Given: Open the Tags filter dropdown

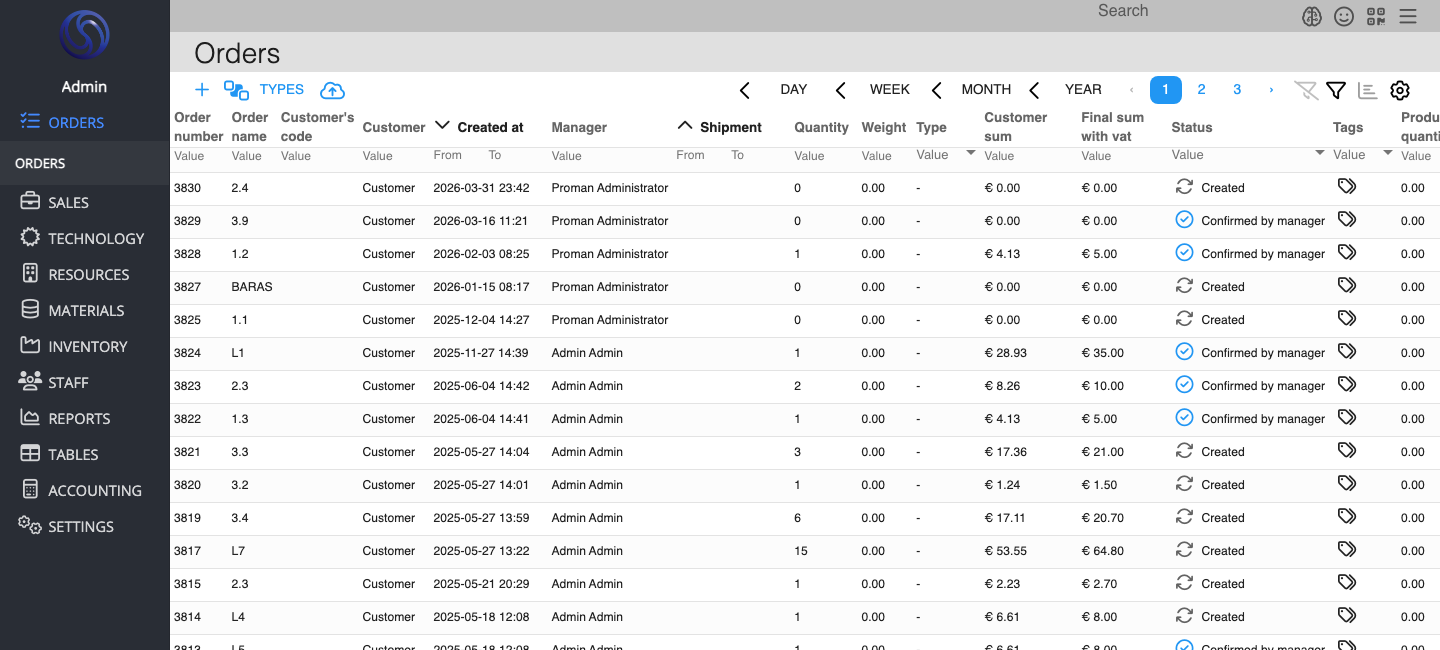Looking at the screenshot, I should coord(1388,154).
